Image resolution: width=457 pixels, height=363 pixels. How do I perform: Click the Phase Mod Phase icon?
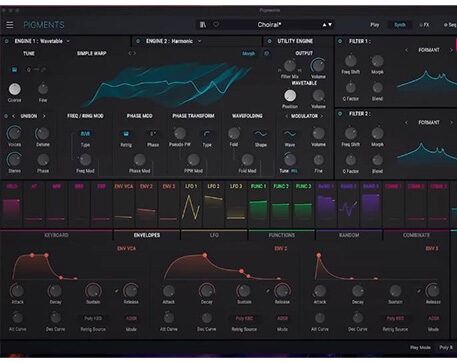[153, 134]
